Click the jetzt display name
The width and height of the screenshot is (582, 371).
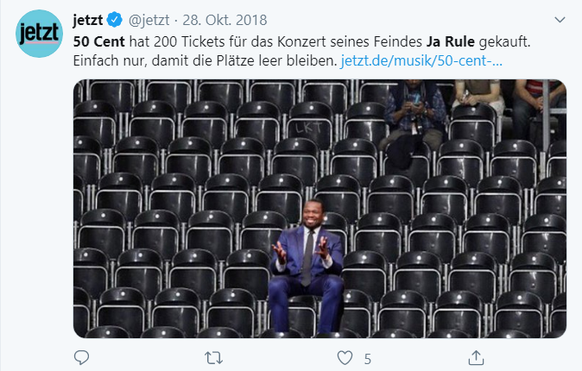88,20
